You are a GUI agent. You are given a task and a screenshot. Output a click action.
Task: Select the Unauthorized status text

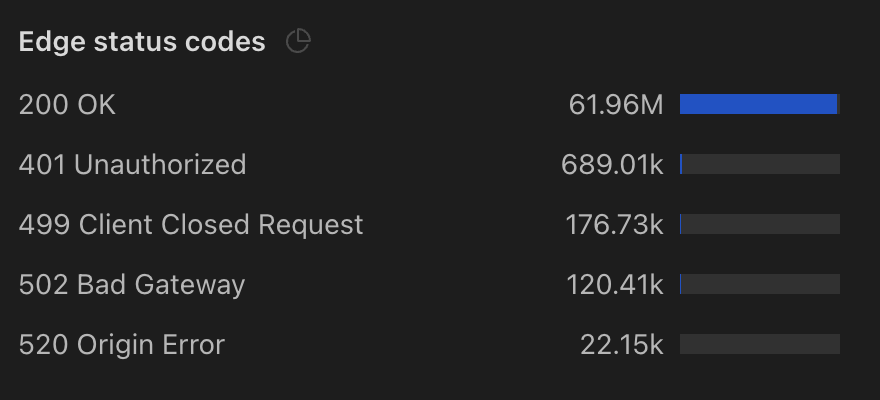pos(160,164)
